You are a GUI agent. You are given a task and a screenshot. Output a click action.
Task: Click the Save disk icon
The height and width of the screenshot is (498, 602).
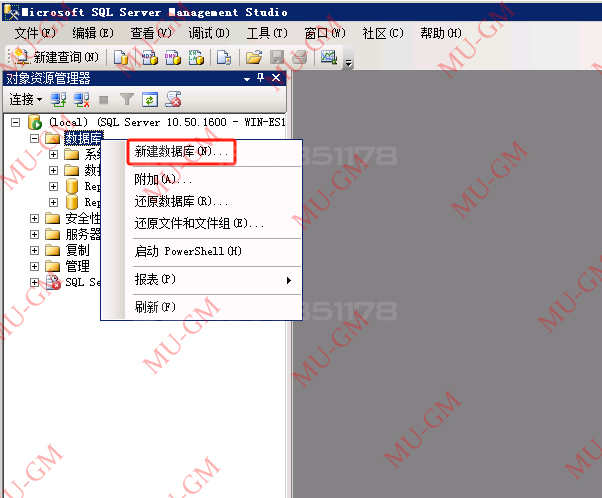pyautogui.click(x=277, y=58)
